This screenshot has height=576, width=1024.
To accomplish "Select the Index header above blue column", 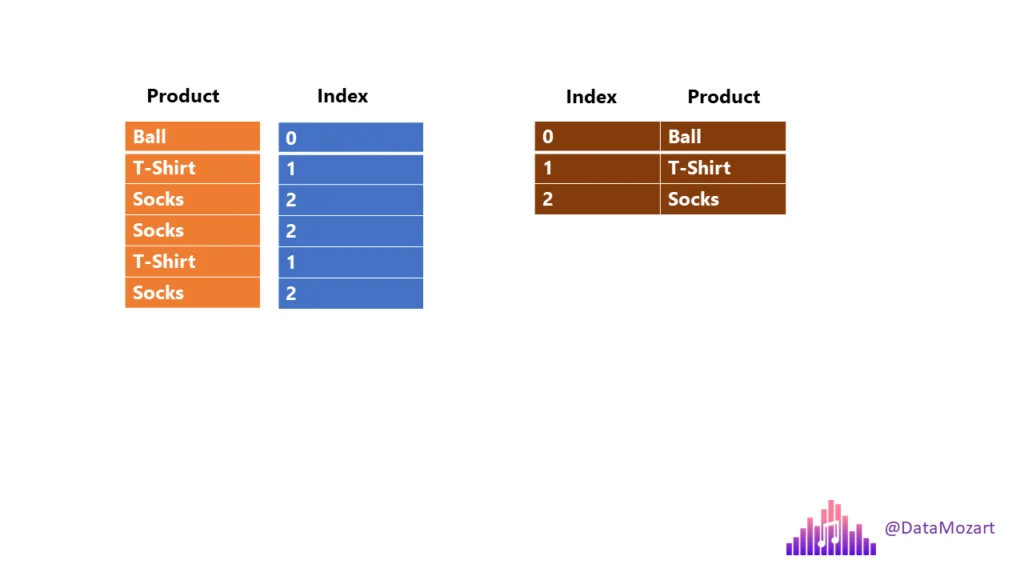I will [342, 96].
